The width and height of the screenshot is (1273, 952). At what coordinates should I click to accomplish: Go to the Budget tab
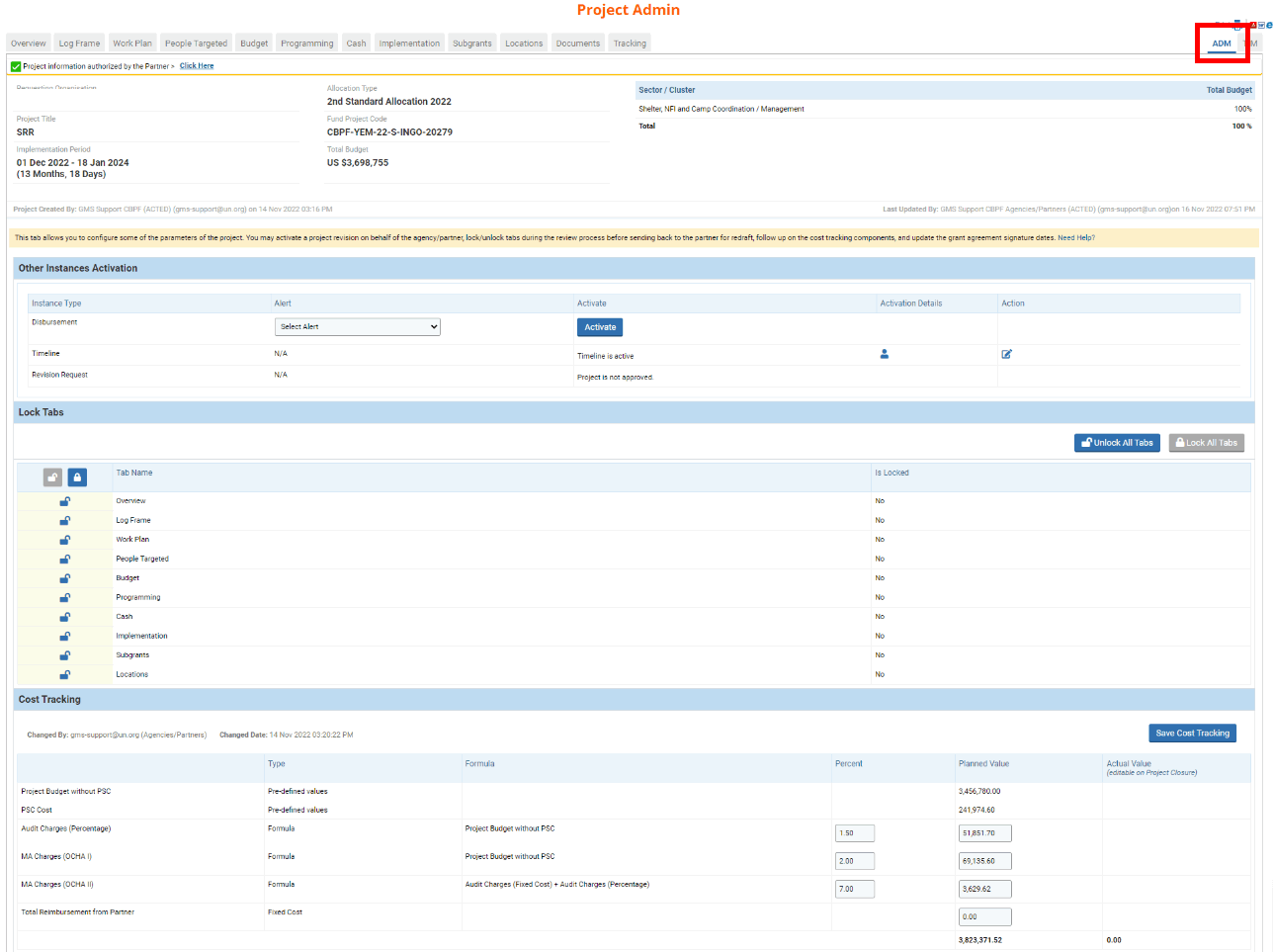pyautogui.click(x=254, y=43)
